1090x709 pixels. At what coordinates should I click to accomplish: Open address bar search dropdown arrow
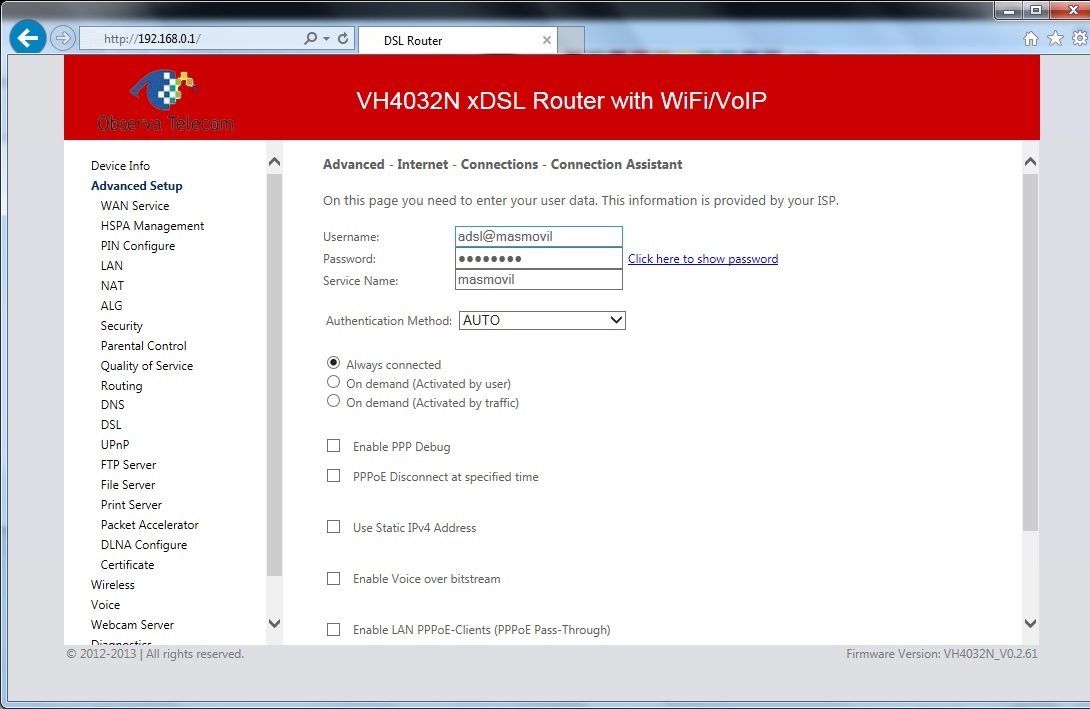326,39
